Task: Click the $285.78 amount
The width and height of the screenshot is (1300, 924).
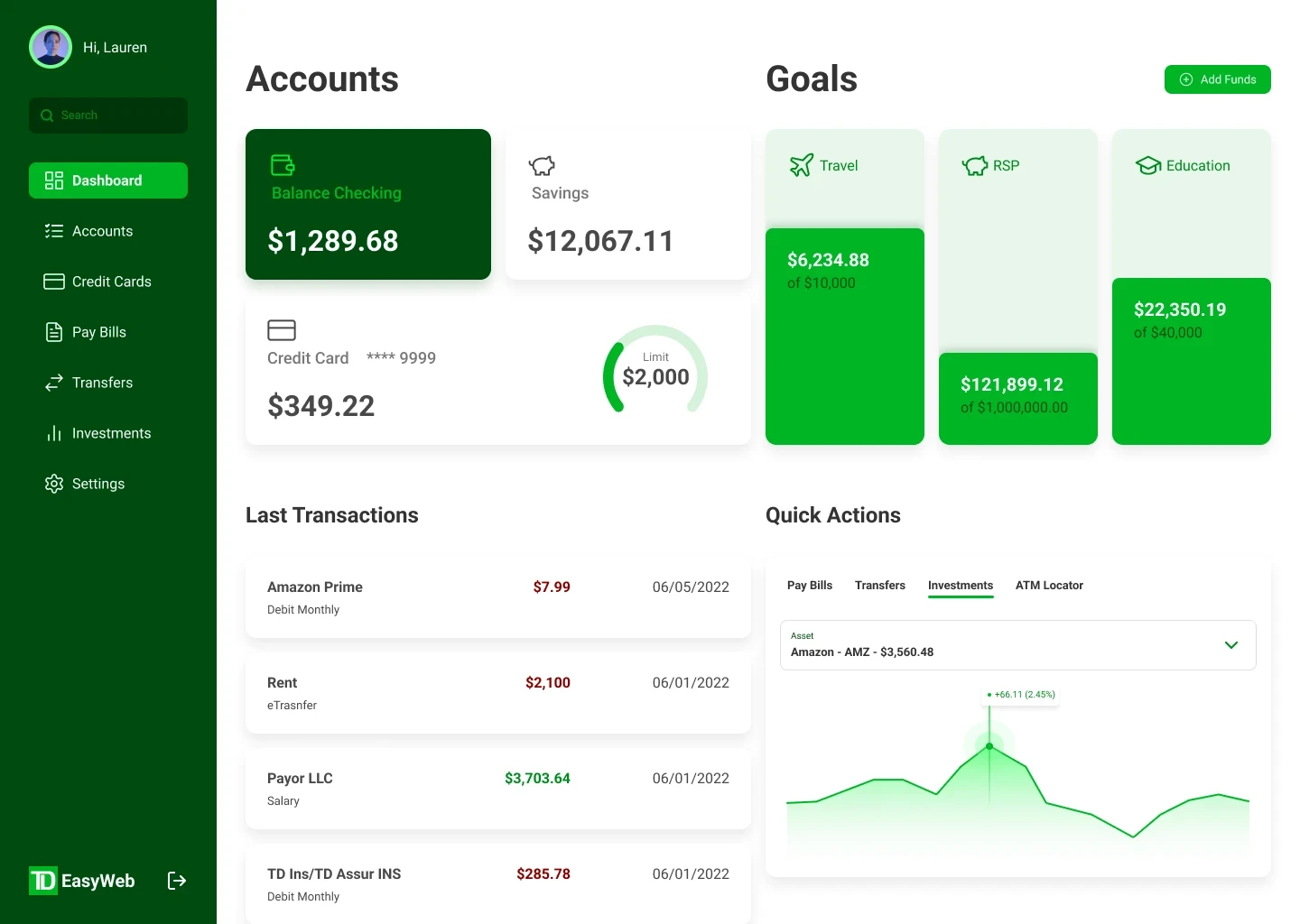Action: [543, 873]
